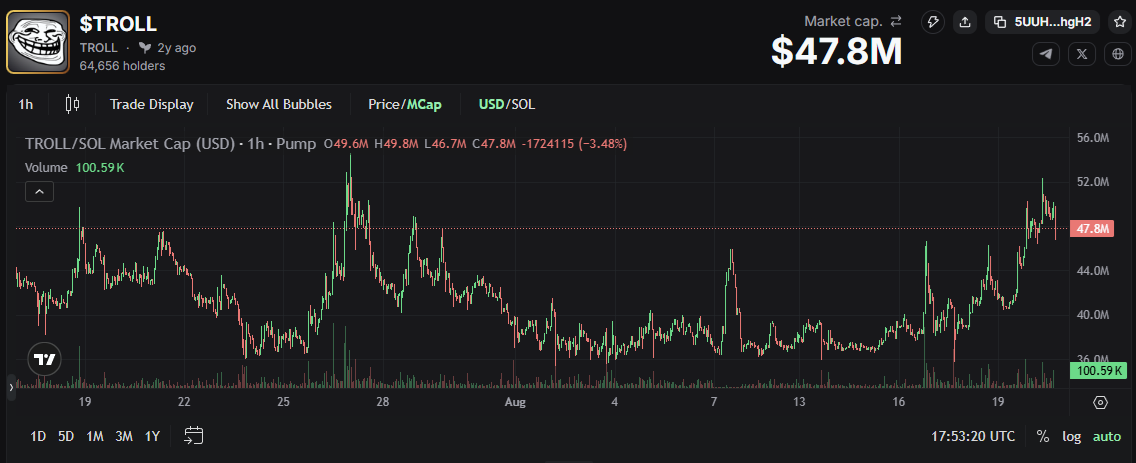Select the 3M range
Screen dimensions: 1136x463
[124, 436]
